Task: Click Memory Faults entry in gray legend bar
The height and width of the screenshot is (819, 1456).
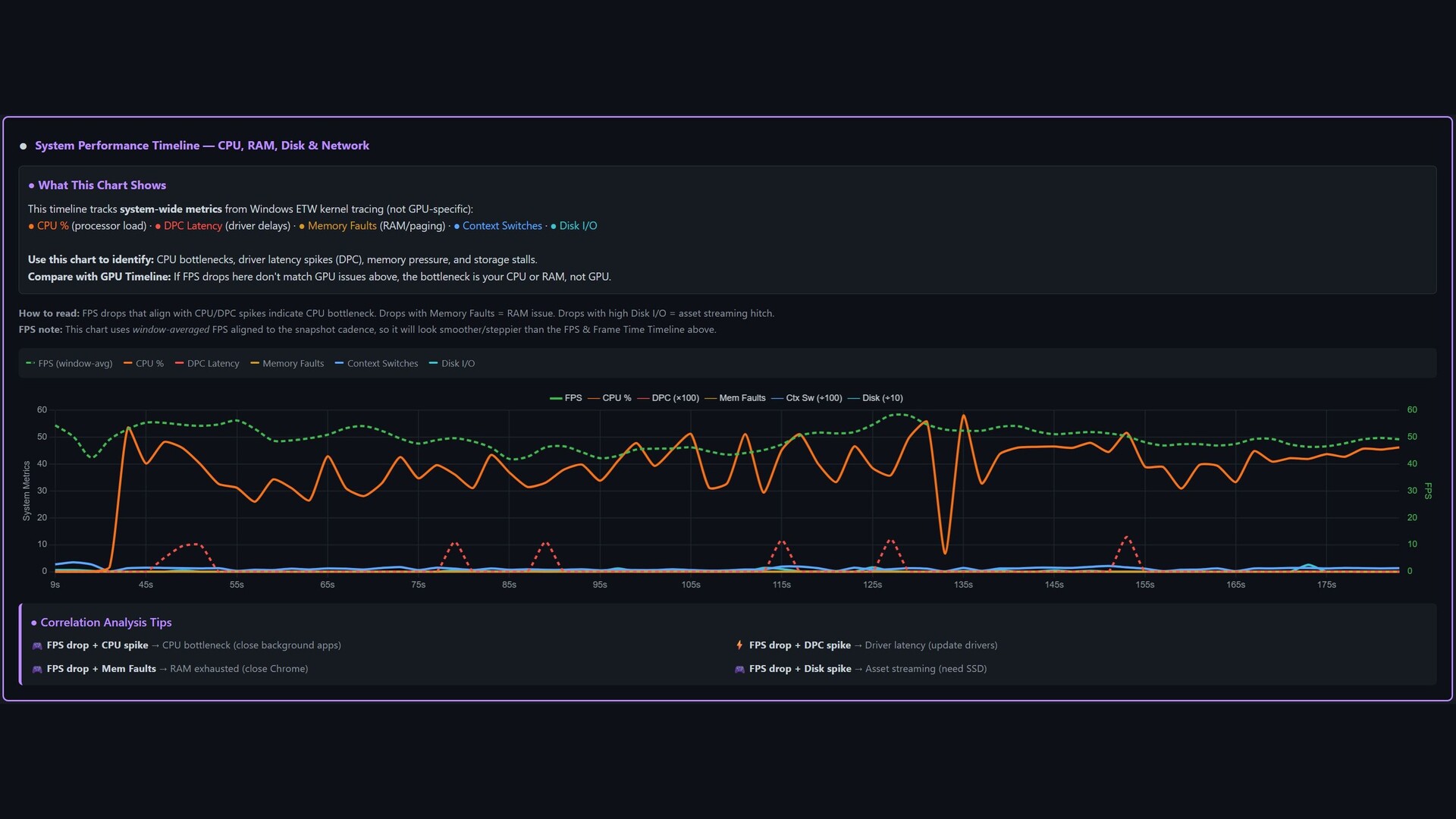Action: tap(287, 364)
